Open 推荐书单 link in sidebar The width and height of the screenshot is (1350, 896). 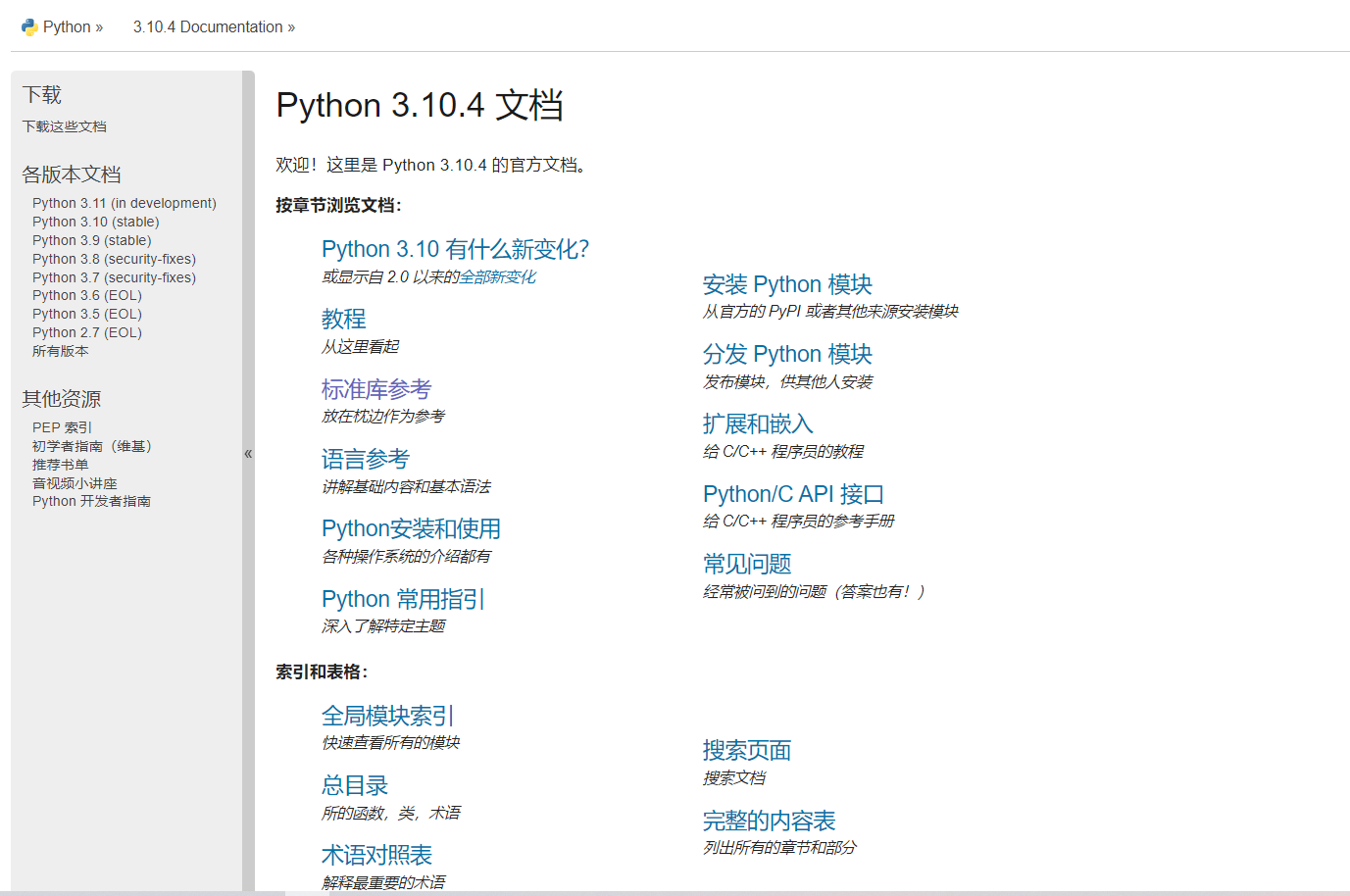[x=61, y=465]
